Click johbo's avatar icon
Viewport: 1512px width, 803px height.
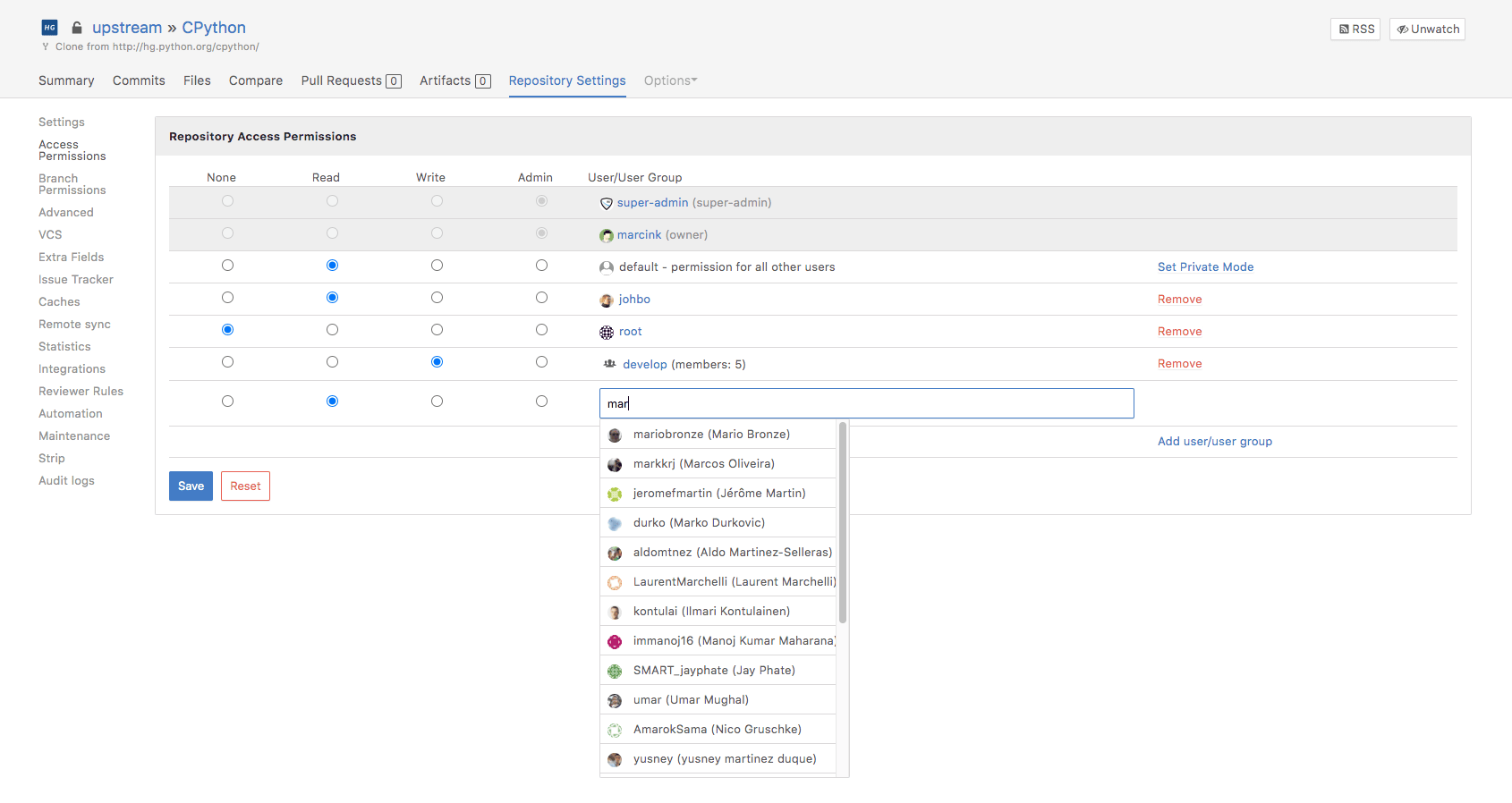pos(607,300)
